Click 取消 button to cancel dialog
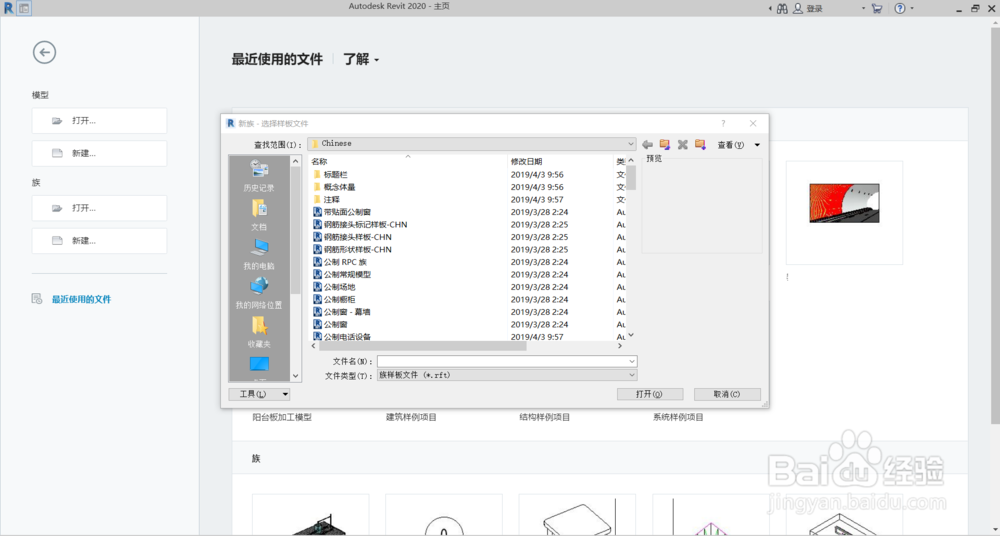Image resolution: width=1000 pixels, height=536 pixels. 727,394
